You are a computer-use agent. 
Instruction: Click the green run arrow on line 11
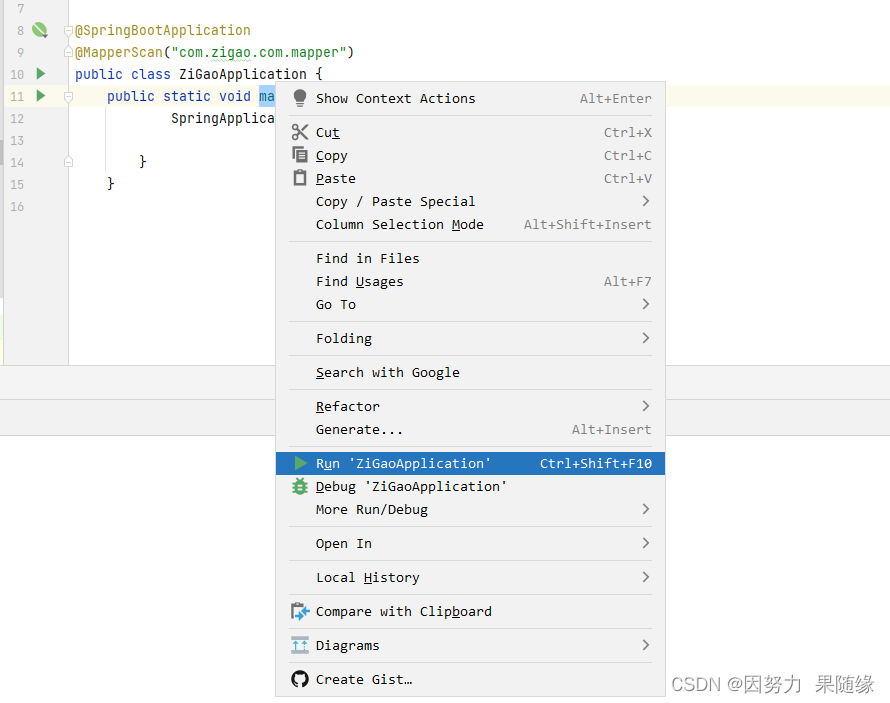click(41, 95)
